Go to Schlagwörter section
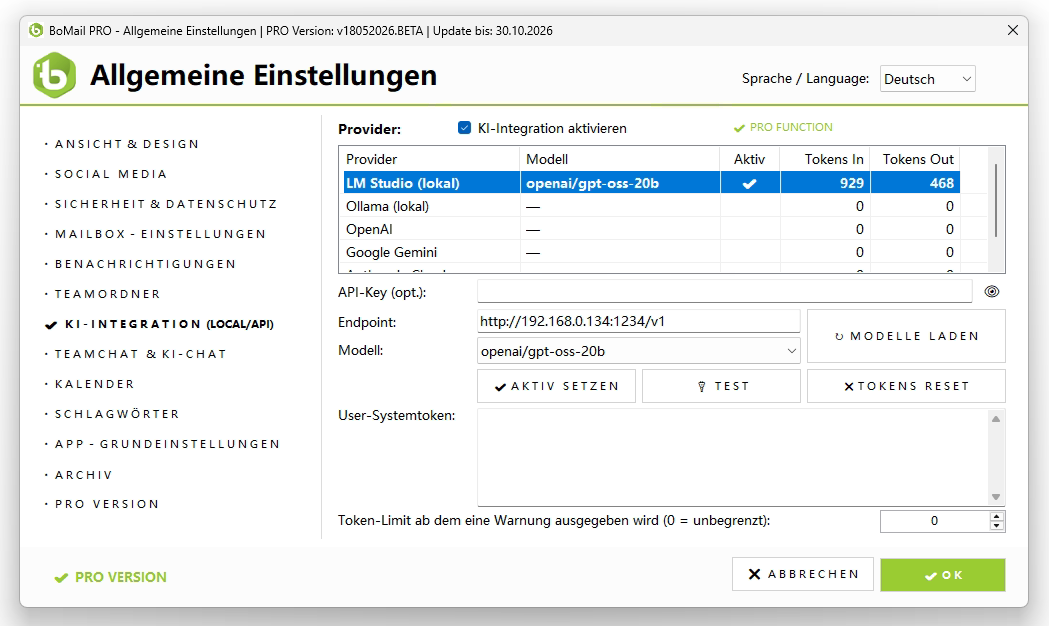This screenshot has width=1049, height=626. pos(117,414)
